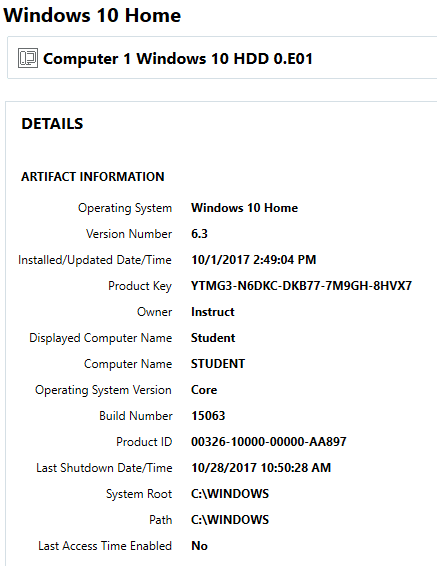
Task: Click the ARTIFACT INFORMATION section header
Action: (x=93, y=177)
